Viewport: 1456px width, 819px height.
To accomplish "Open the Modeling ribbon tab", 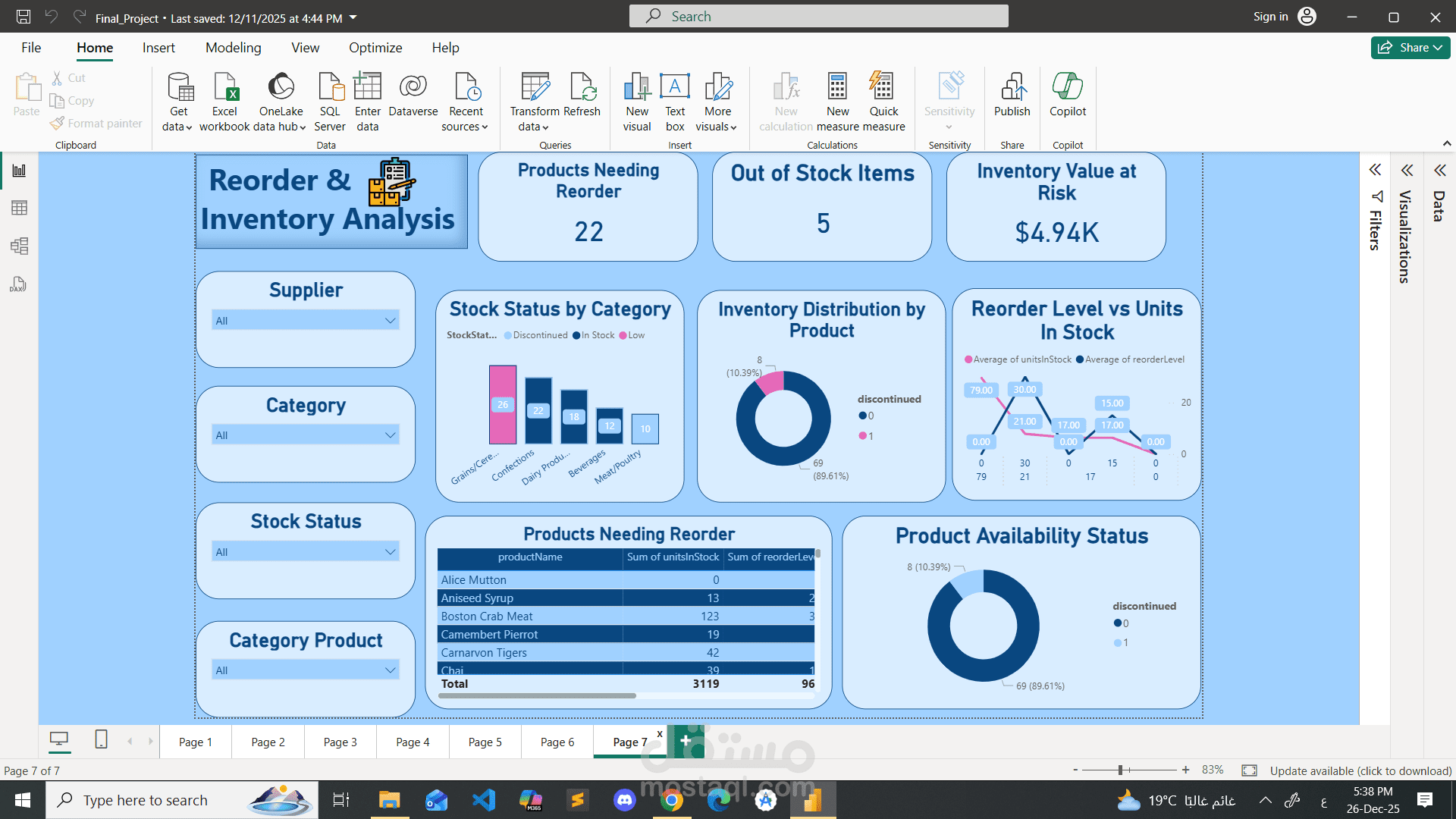I will pos(233,48).
